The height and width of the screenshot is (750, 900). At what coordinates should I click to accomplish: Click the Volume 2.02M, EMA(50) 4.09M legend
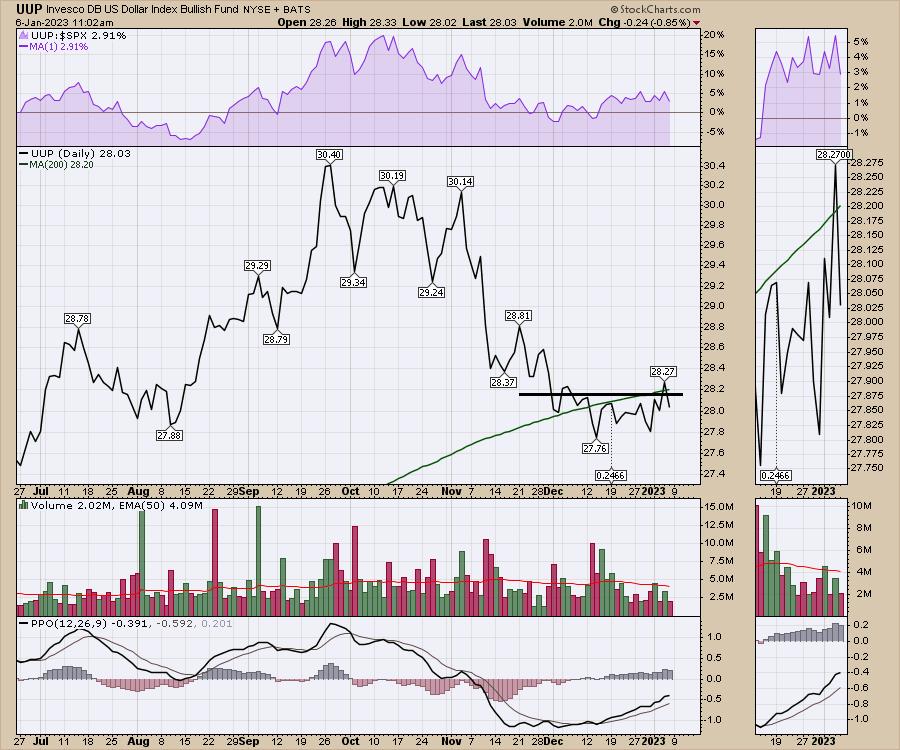[x=117, y=506]
